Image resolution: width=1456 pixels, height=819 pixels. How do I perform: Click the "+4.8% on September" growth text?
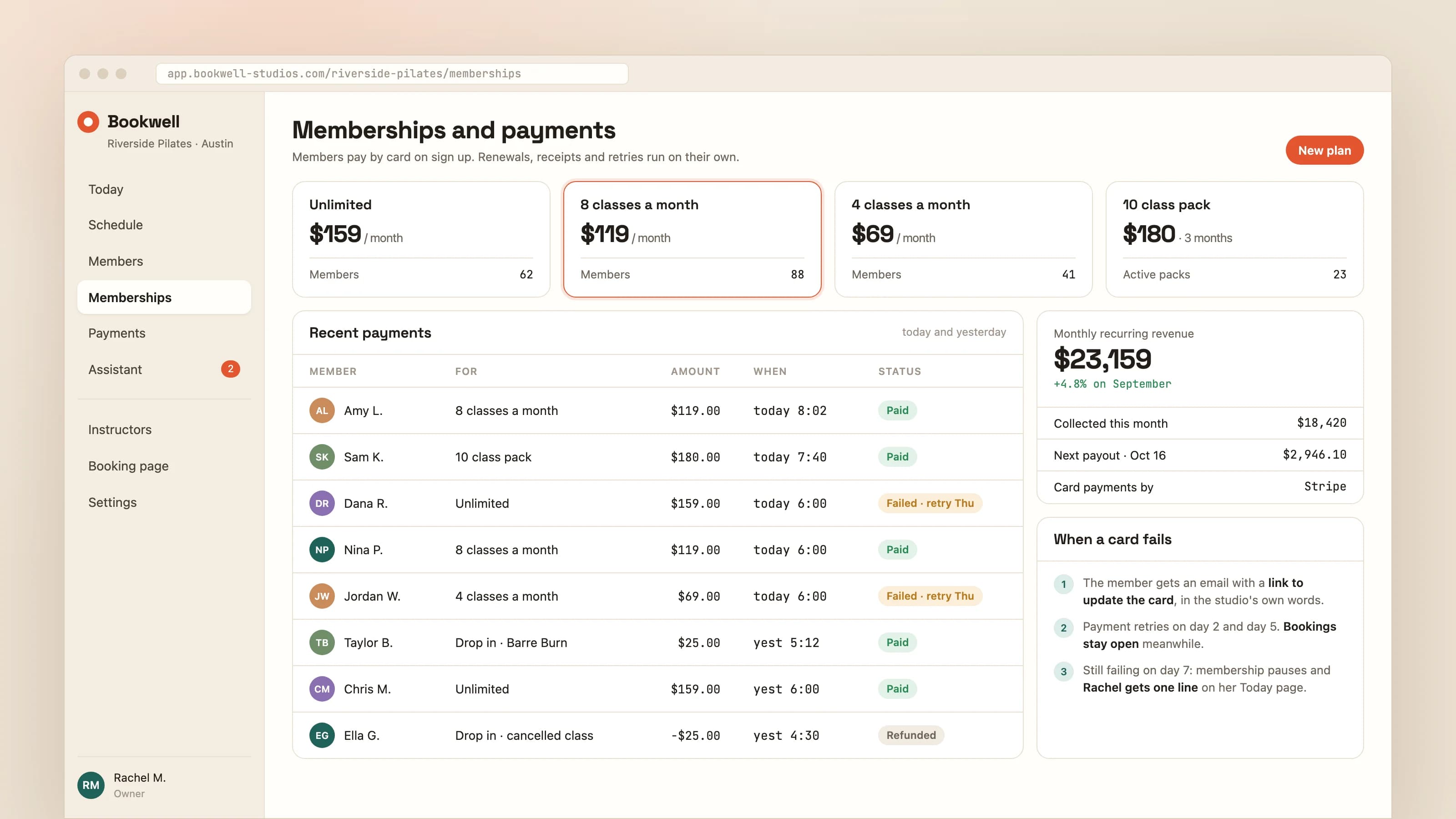pyautogui.click(x=1112, y=384)
